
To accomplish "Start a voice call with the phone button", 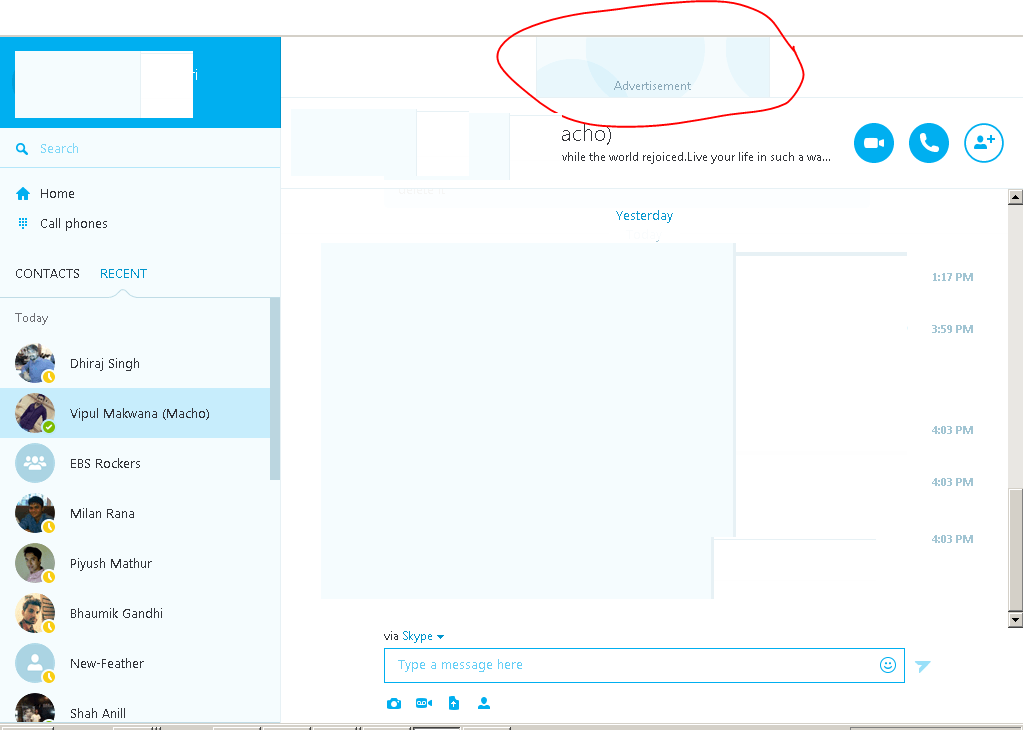I will pyautogui.click(x=928, y=143).
